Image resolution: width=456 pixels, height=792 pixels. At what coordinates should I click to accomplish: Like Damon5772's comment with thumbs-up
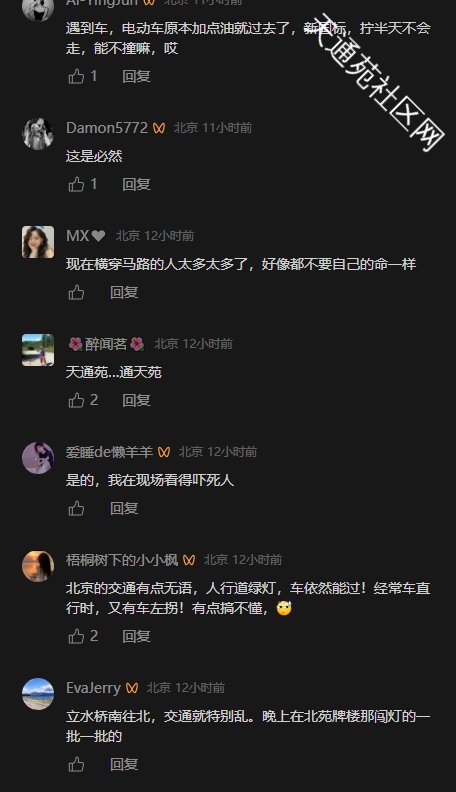pos(76,184)
